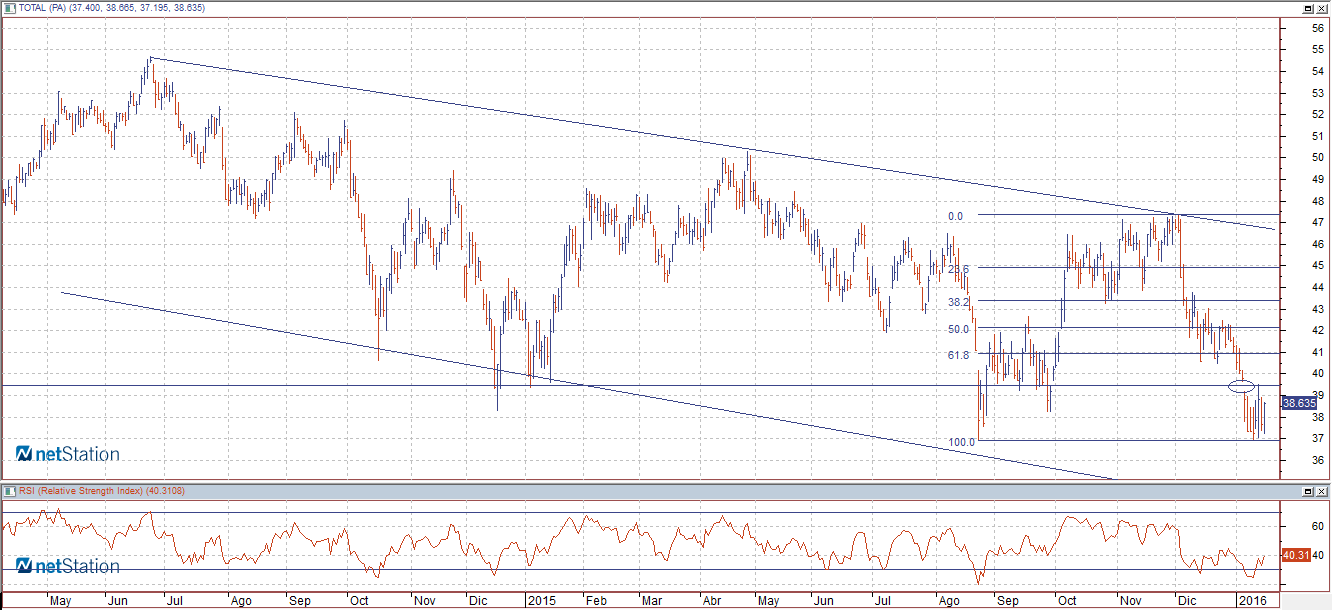Click the TOTAL chart panel icon
Viewport: 1332px width, 610px height.
pyautogui.click(x=9, y=7)
